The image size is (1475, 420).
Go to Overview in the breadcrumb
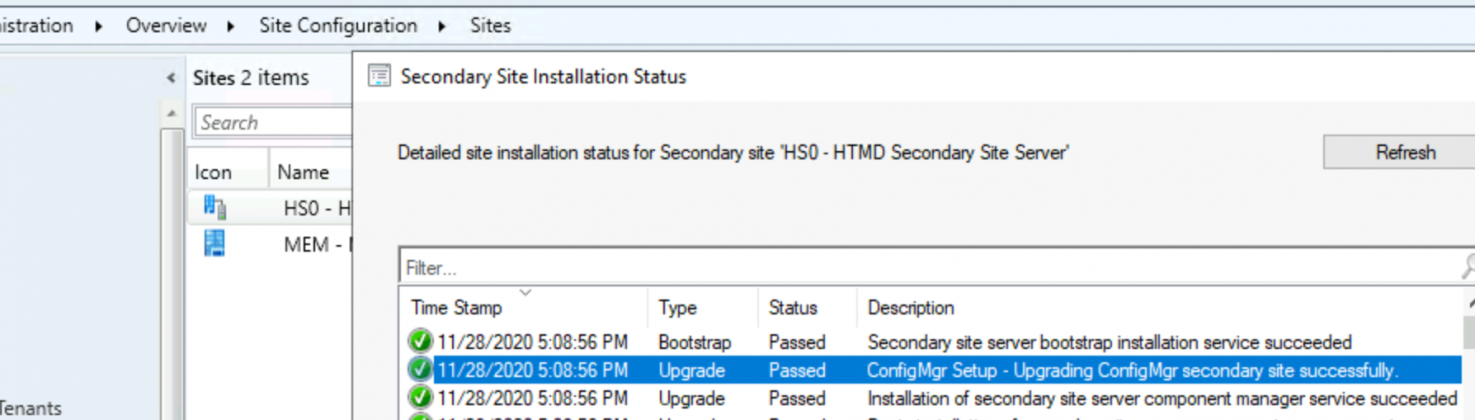[x=166, y=26]
